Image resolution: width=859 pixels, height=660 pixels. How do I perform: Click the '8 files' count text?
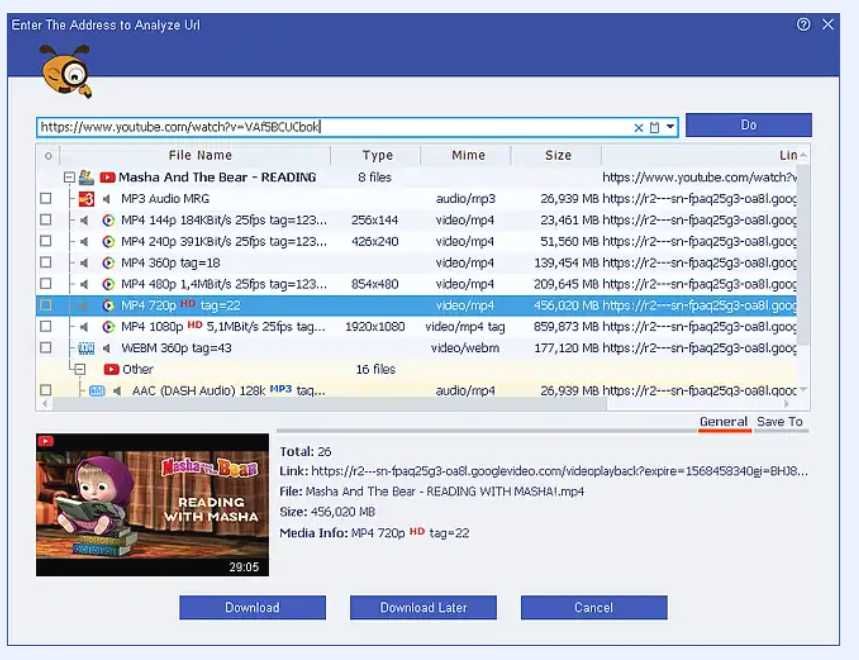click(x=375, y=177)
